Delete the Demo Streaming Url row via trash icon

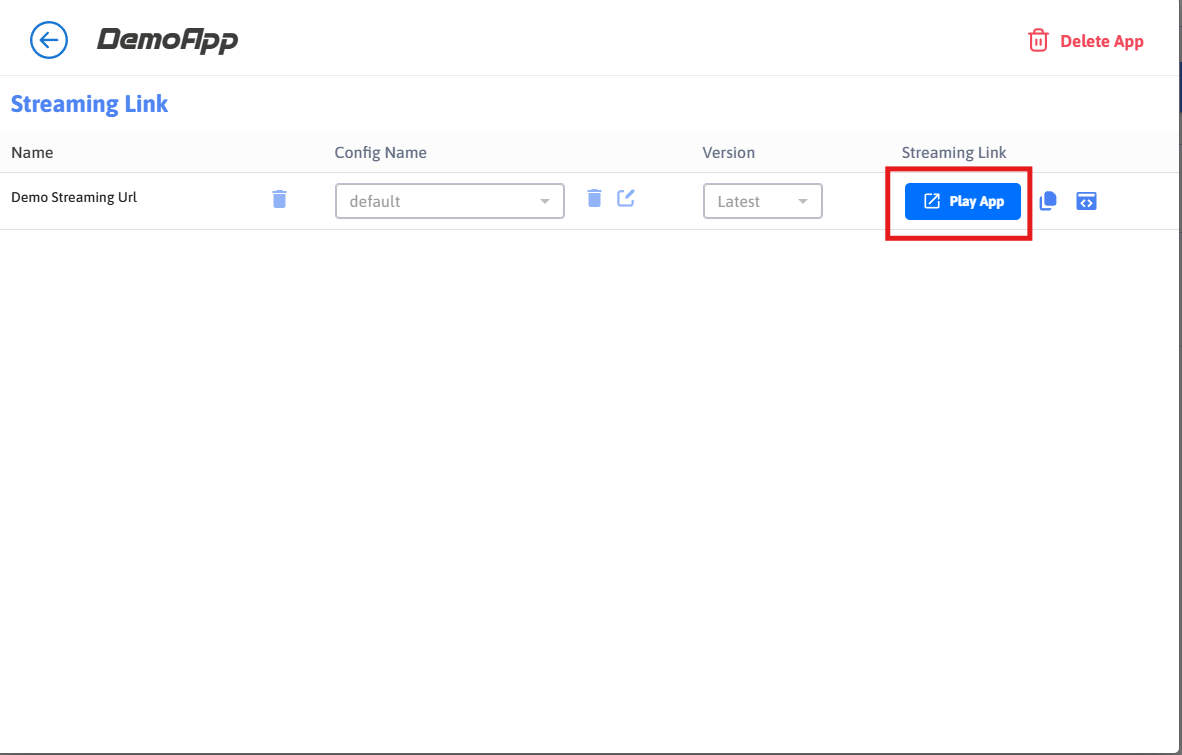(x=280, y=199)
